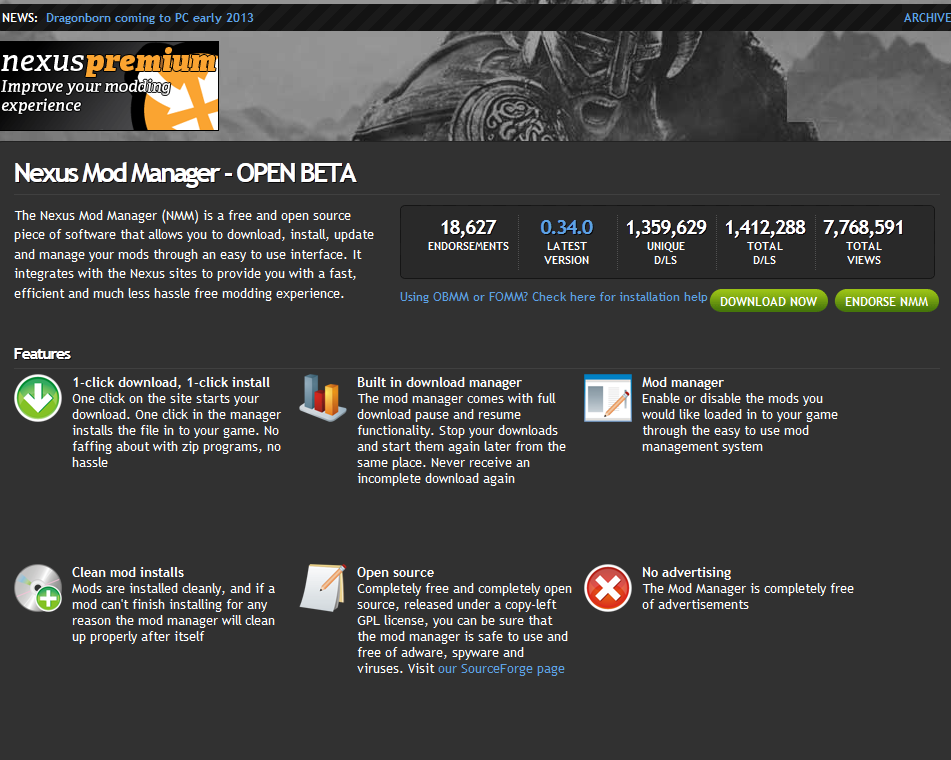Click the 'Open source' feature title
The height and width of the screenshot is (760, 951).
(395, 572)
